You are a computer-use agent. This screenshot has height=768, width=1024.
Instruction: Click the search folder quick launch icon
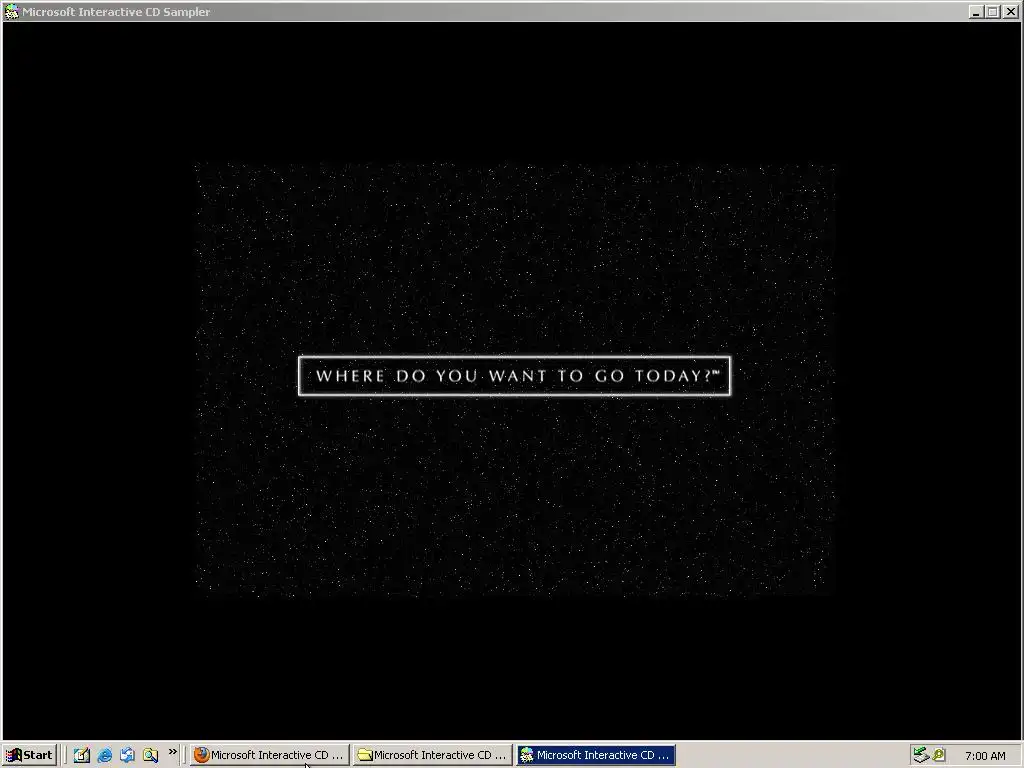(x=151, y=755)
